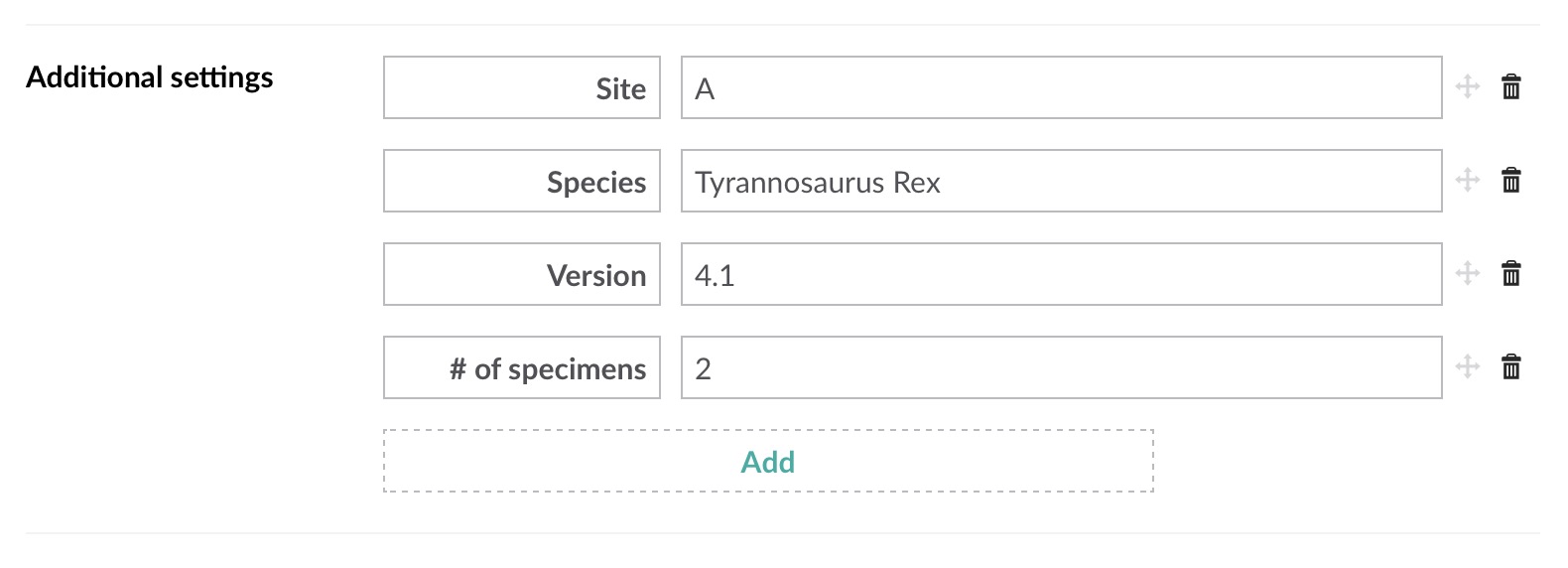
Task: Edit the Version key field
Action: pyautogui.click(x=522, y=274)
